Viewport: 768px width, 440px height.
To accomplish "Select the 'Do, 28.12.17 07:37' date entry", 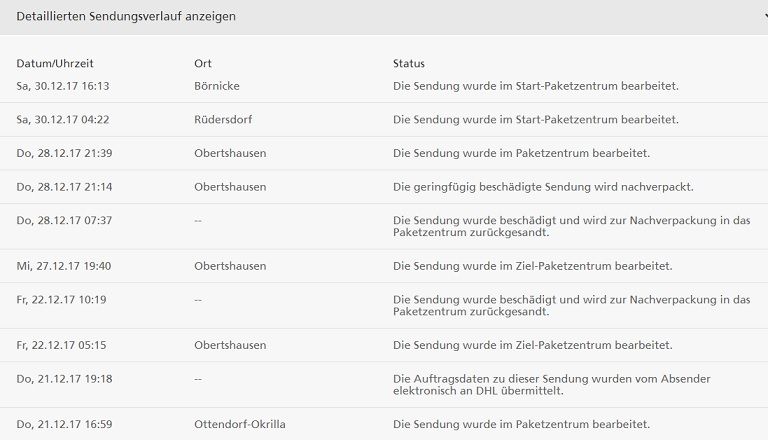I will (64, 220).
